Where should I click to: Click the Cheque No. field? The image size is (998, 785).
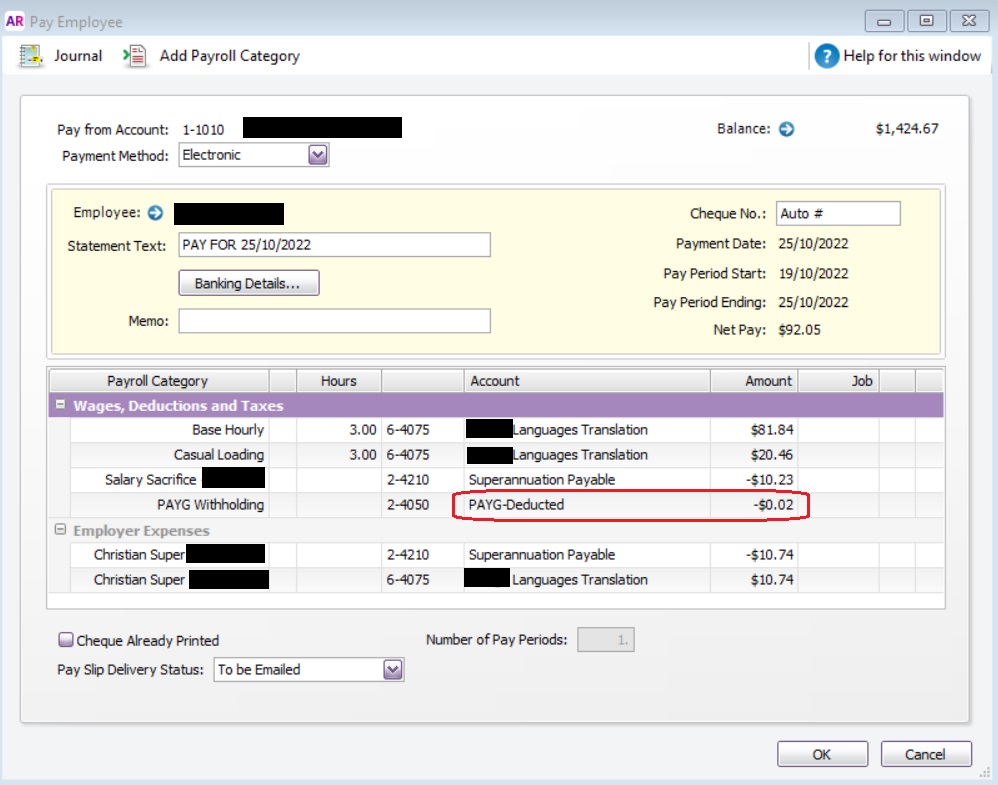tap(838, 214)
